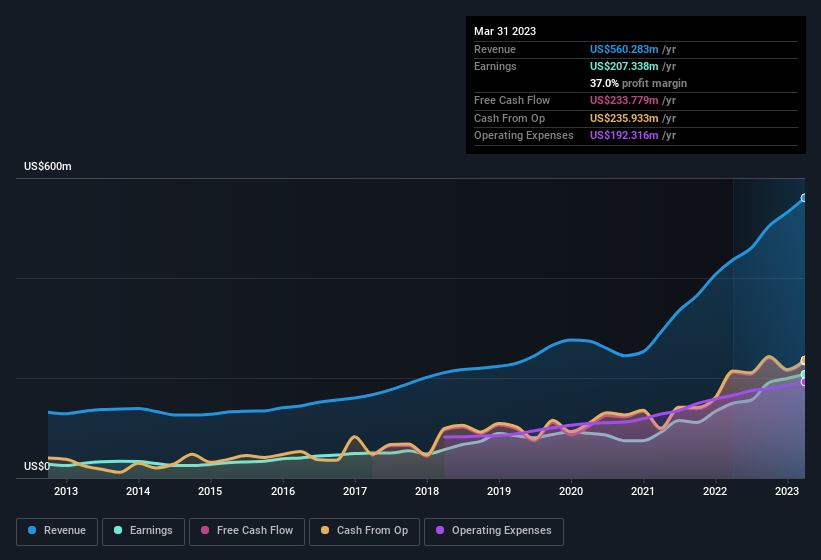Click Operating Expenses endpoint marker
The height and width of the screenshot is (560, 821).
(x=804, y=382)
